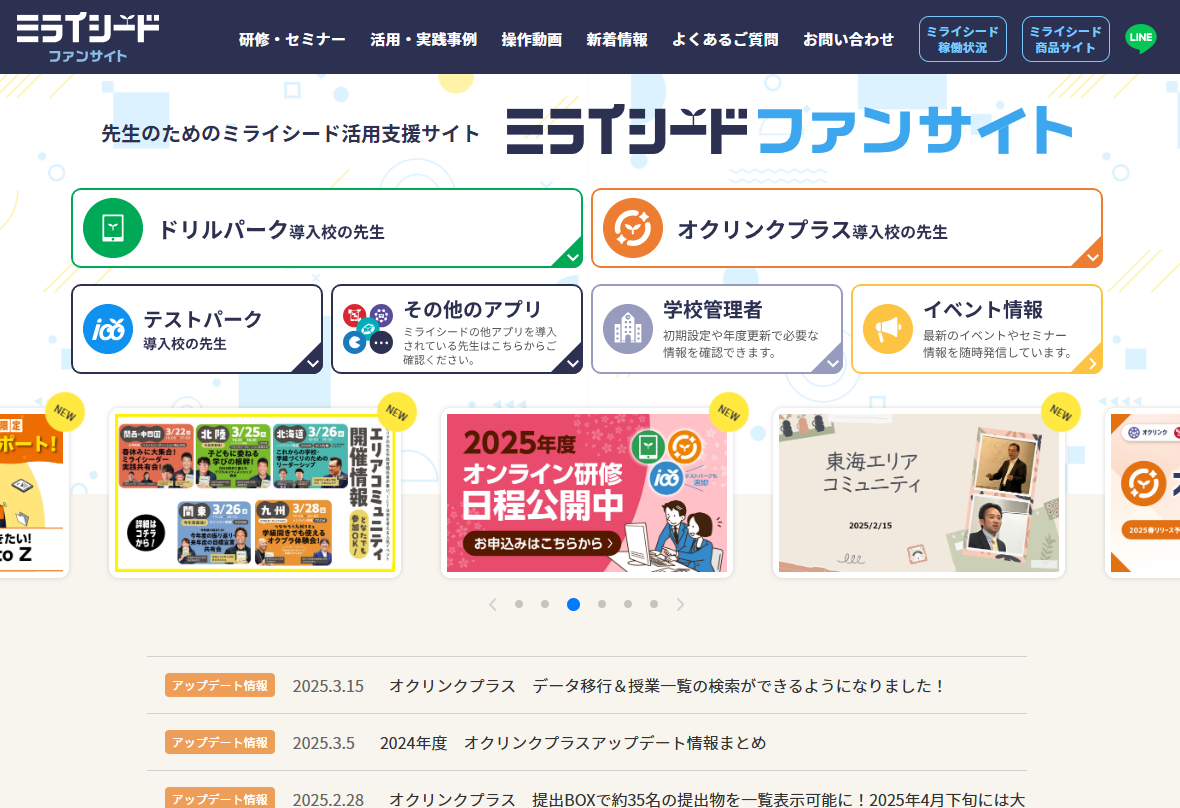Select the fourth carousel pagination dot
Viewport: 1180px width, 808px height.
[602, 604]
